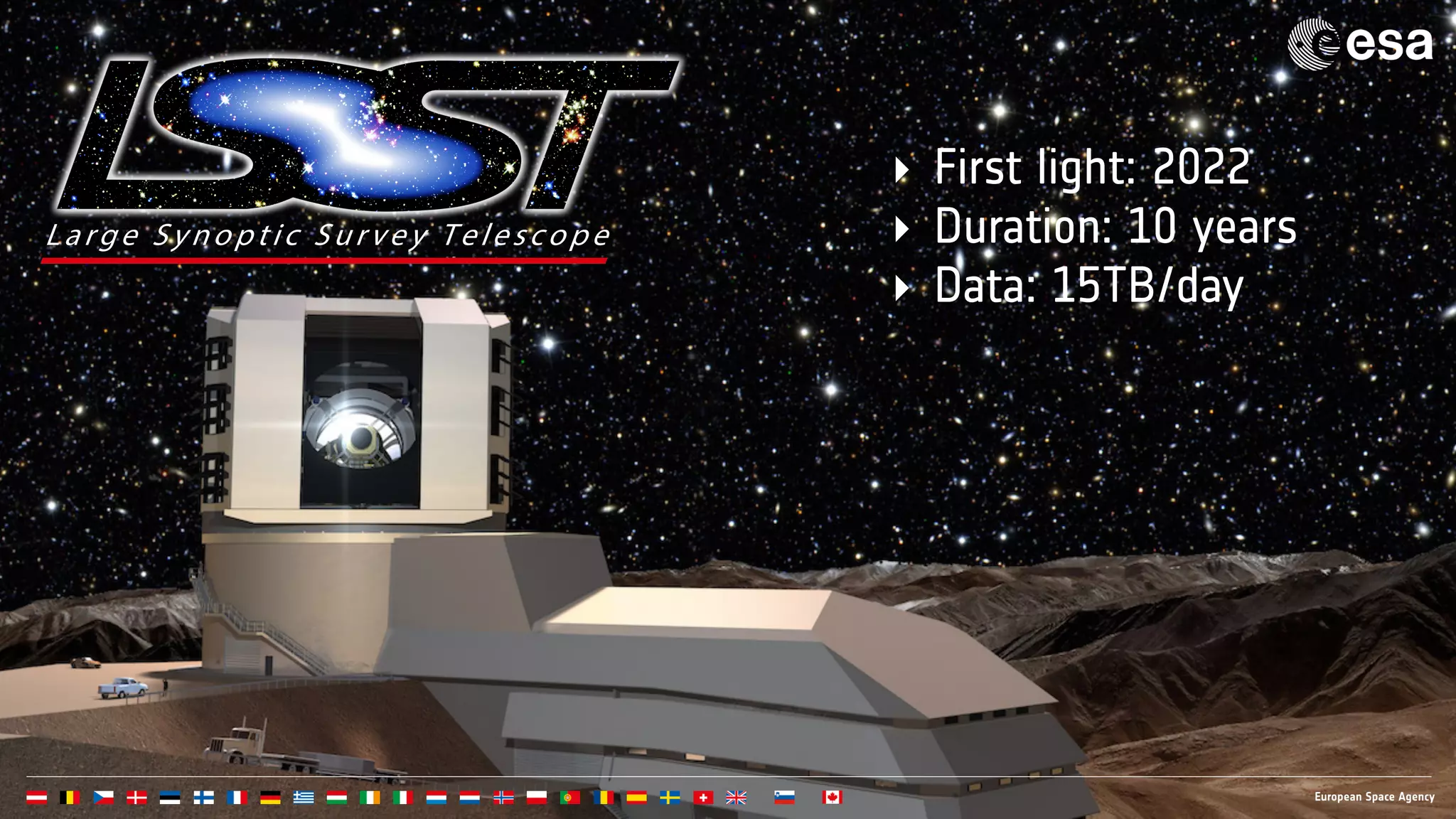Select the Czech Republic flag icon
Viewport: 1456px width, 819px height.
pyautogui.click(x=103, y=798)
